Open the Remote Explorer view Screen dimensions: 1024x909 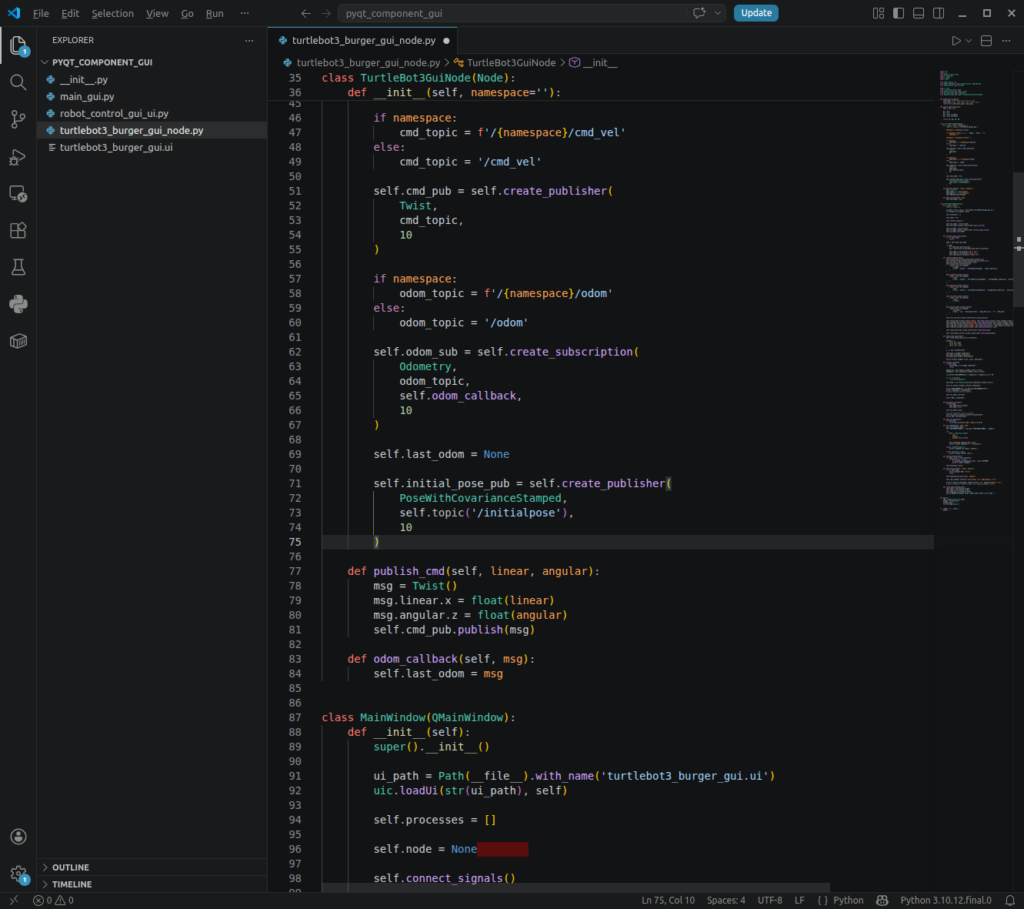[18, 194]
